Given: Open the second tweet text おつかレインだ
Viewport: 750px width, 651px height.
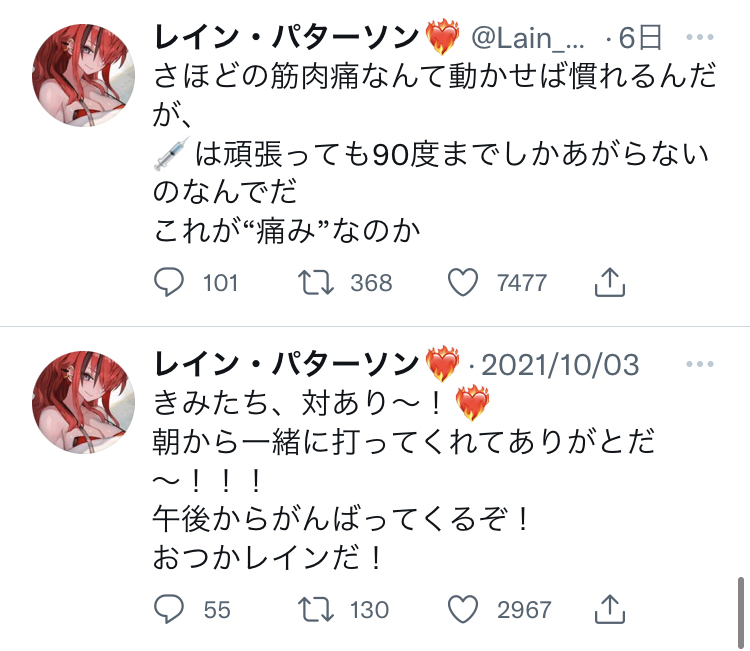Looking at the screenshot, I should click(x=266, y=558).
